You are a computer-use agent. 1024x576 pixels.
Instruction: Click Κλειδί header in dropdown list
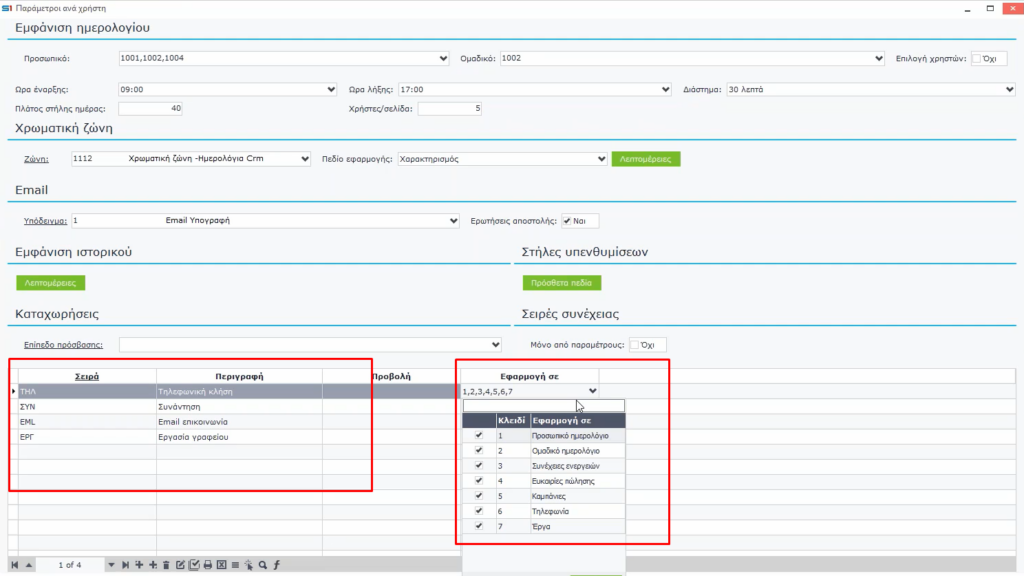513,421
